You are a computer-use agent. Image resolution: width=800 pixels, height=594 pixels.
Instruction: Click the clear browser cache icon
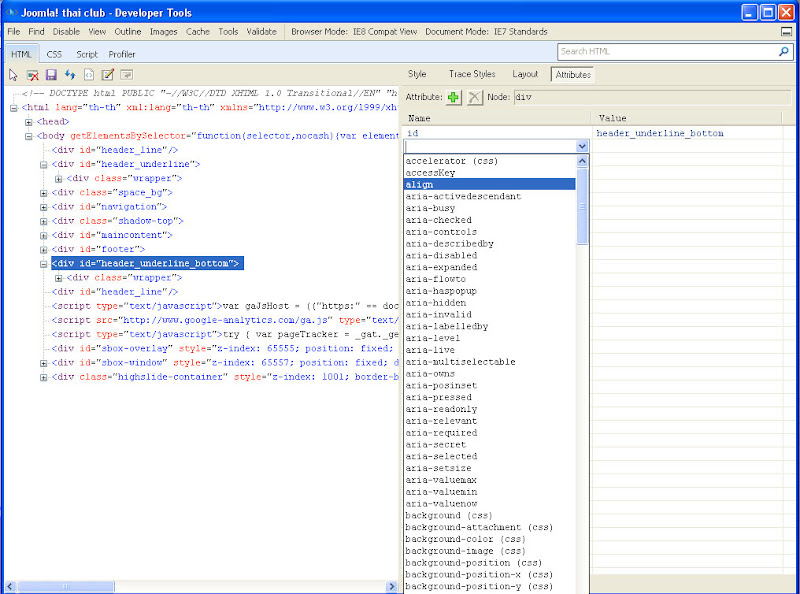point(33,75)
